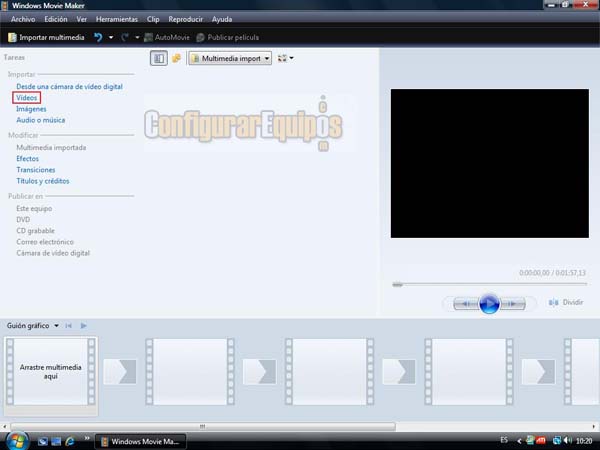
Task: Select the second empty storyboard cell
Action: tap(190, 372)
